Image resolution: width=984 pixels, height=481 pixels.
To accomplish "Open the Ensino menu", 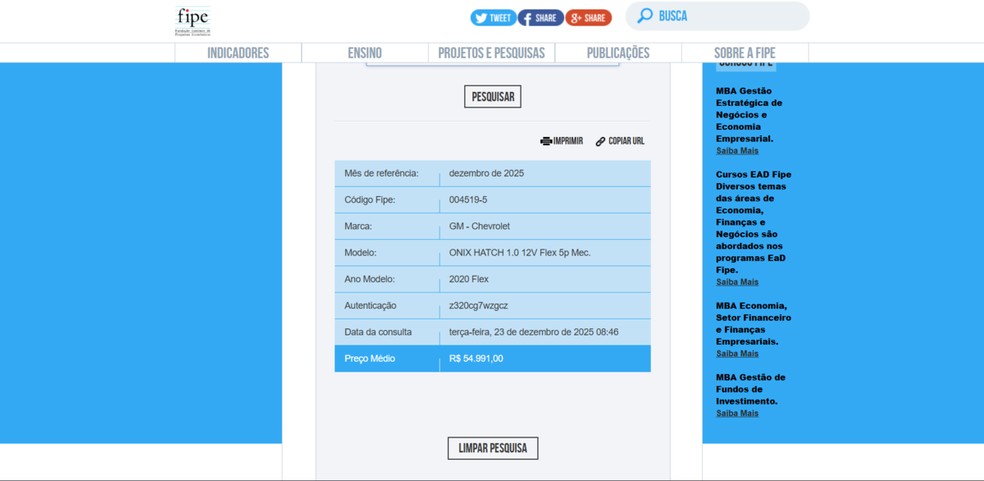I will pos(365,53).
